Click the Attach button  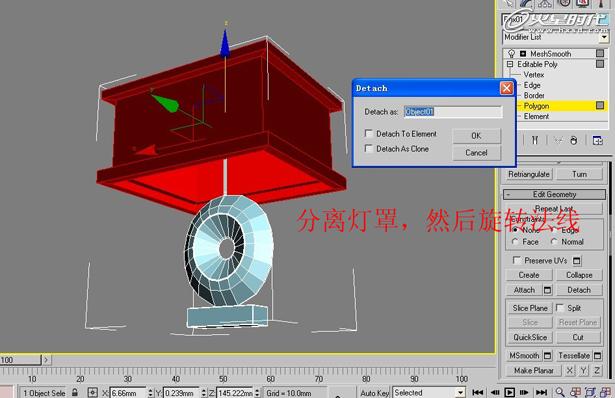pos(524,290)
